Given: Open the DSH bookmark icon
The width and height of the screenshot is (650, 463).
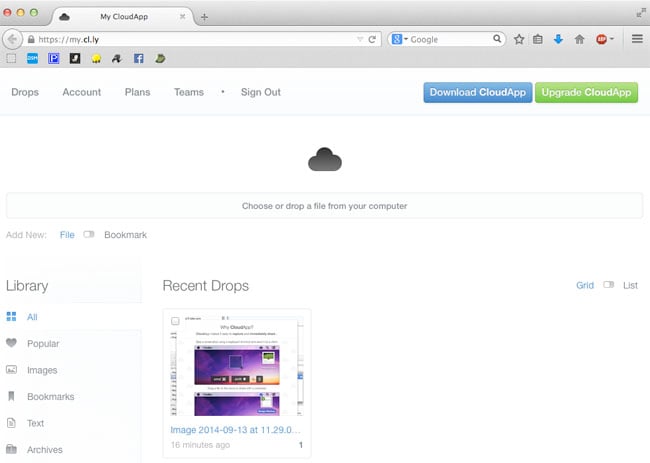Looking at the screenshot, I should coord(32,58).
